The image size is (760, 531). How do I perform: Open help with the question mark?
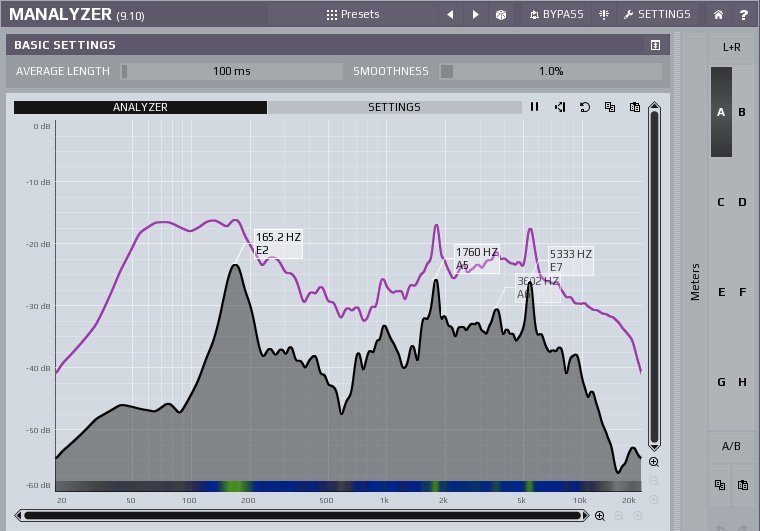[x=743, y=15]
